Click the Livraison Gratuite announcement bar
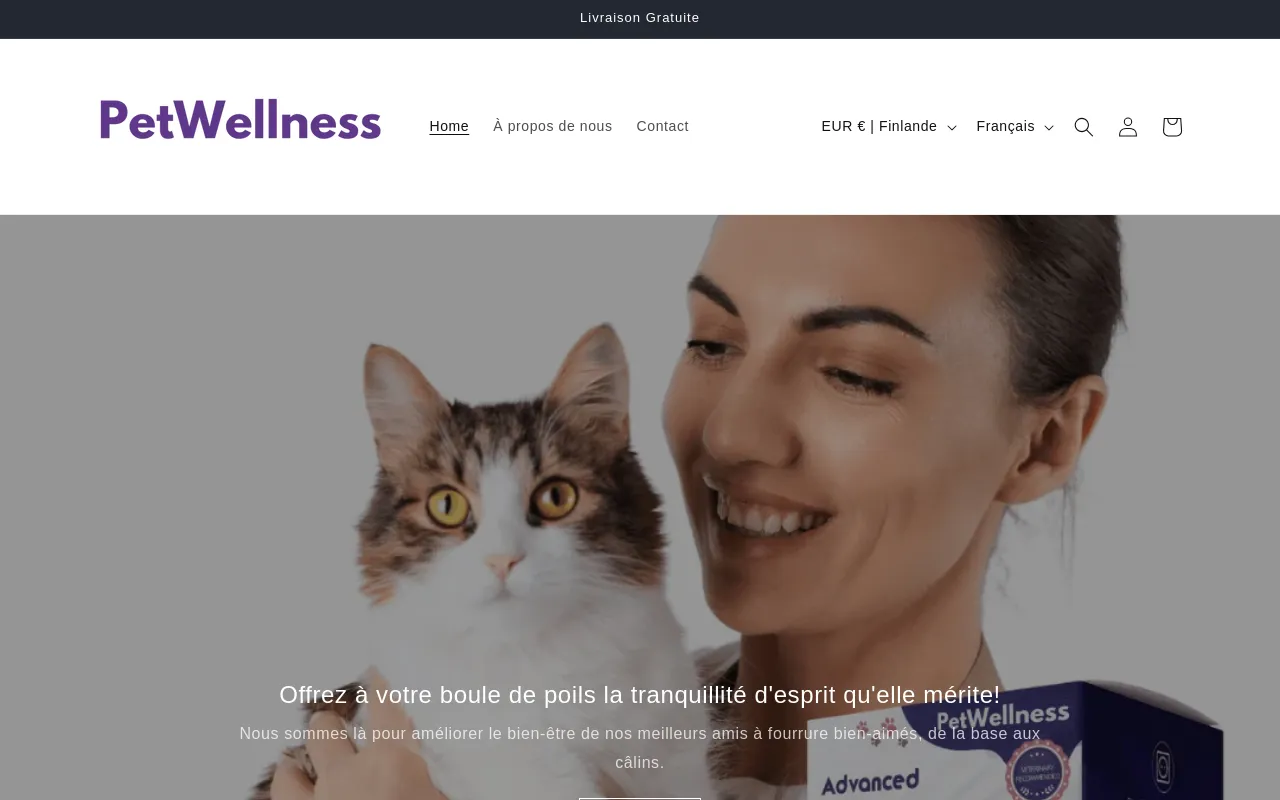 pyautogui.click(x=640, y=19)
